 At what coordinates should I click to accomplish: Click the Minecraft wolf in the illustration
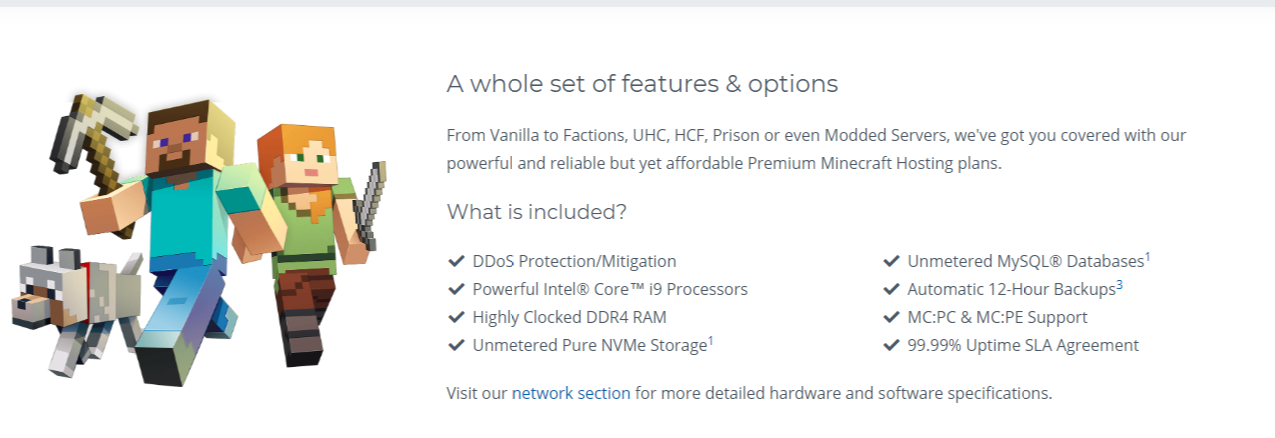pyautogui.click(x=70, y=300)
